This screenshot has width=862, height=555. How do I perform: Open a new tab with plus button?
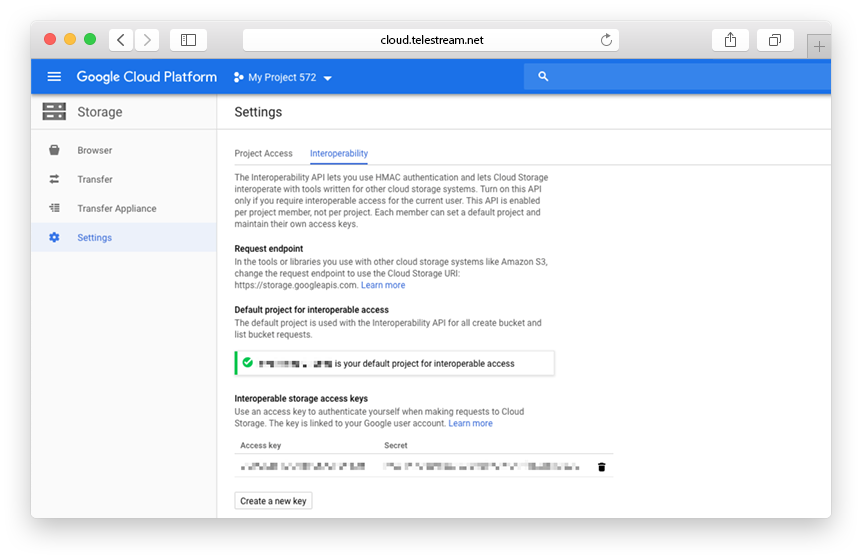coord(819,46)
